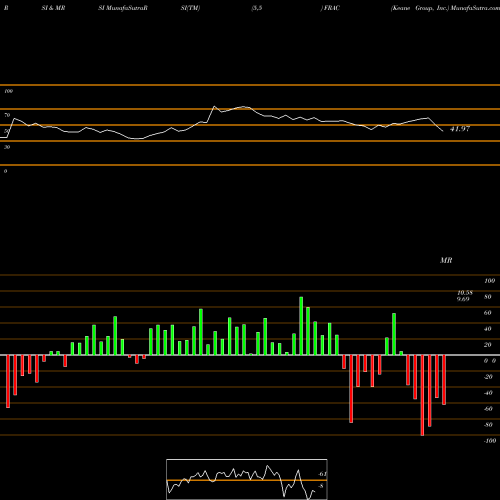Click the -20 label on MR scale
Image resolution: width=500 pixels, height=500 pixels.
[488, 377]
